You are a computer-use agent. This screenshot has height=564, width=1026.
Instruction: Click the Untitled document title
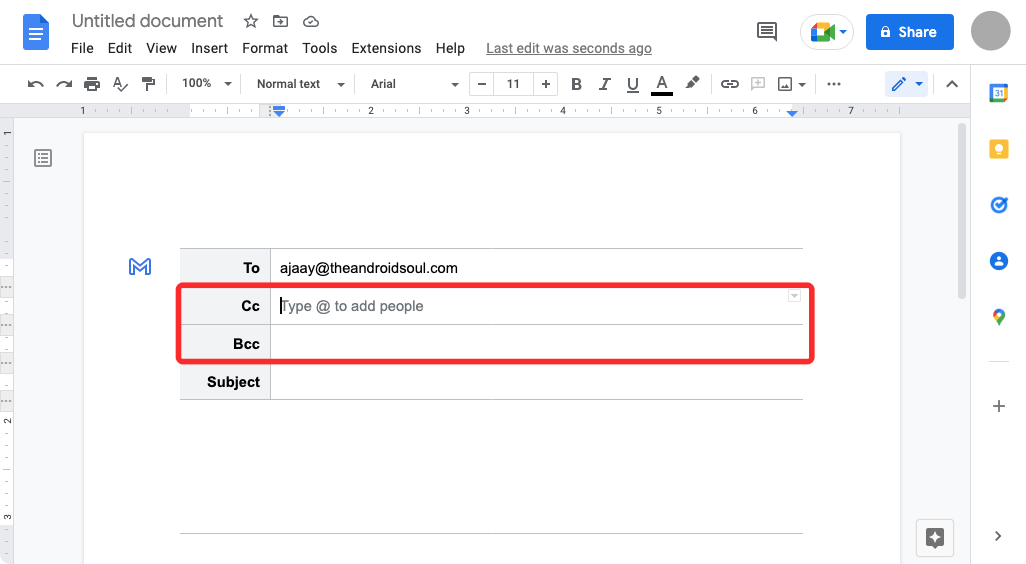click(x=147, y=21)
